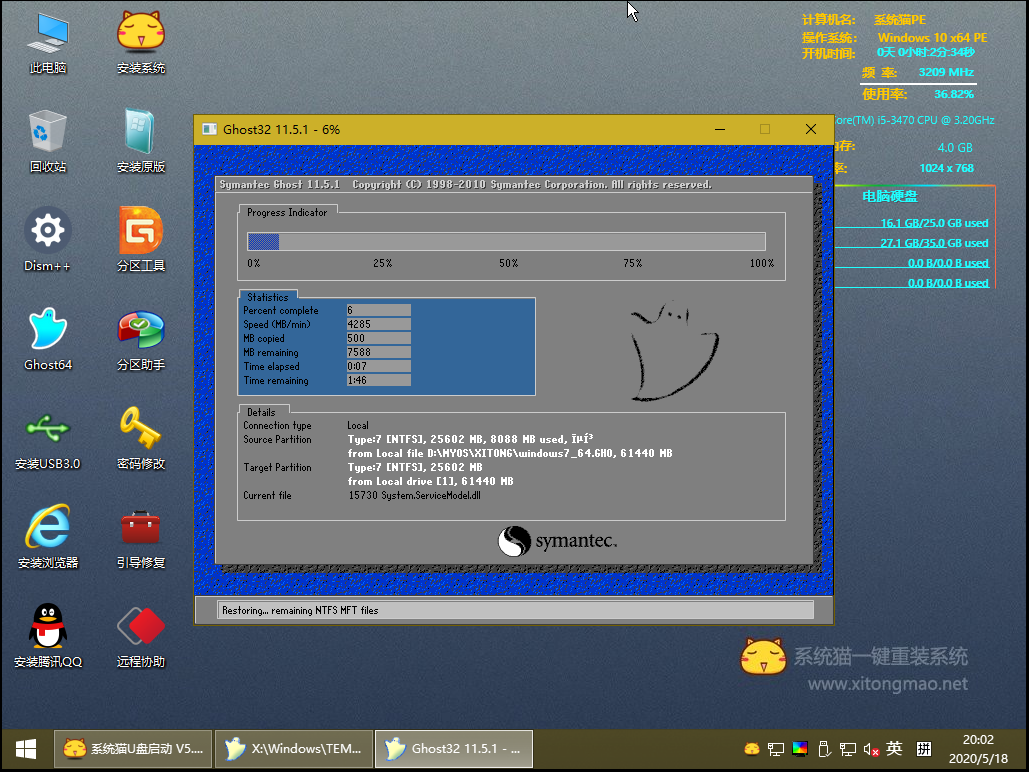Click the 拼 input method tray icon
The height and width of the screenshot is (772, 1029).
pyautogui.click(x=924, y=748)
